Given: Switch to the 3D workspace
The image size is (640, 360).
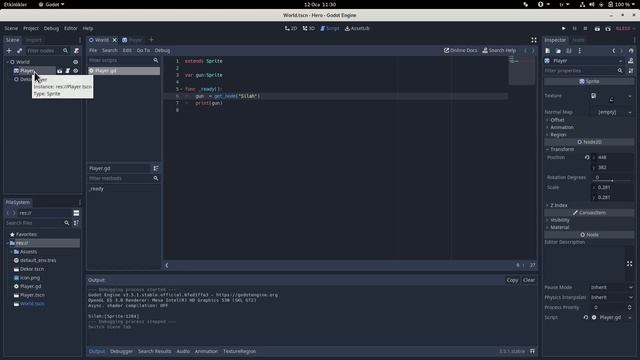Looking at the screenshot, I should pyautogui.click(x=309, y=28).
